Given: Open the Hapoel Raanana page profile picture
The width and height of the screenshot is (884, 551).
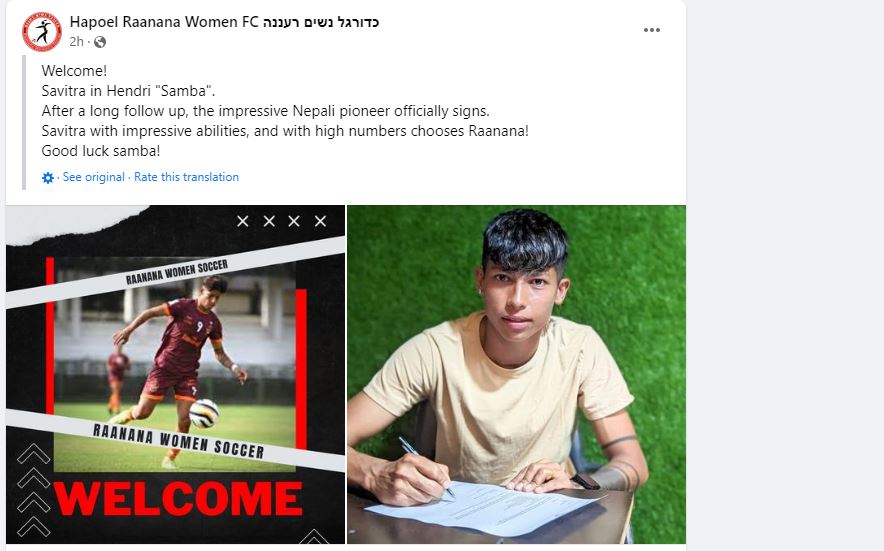Looking at the screenshot, I should [42, 32].
